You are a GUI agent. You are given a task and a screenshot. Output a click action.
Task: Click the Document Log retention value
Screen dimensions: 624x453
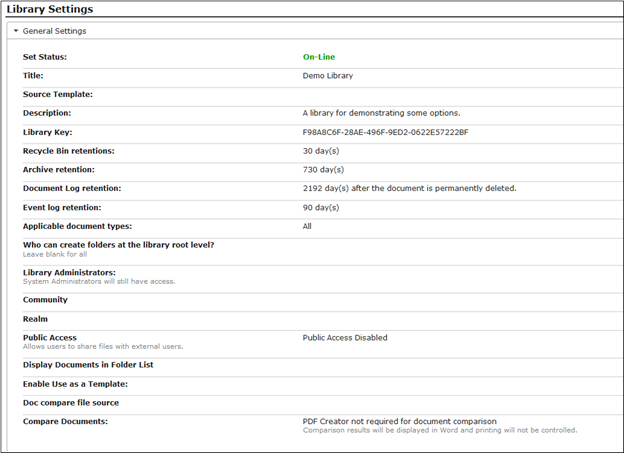pyautogui.click(x=410, y=188)
